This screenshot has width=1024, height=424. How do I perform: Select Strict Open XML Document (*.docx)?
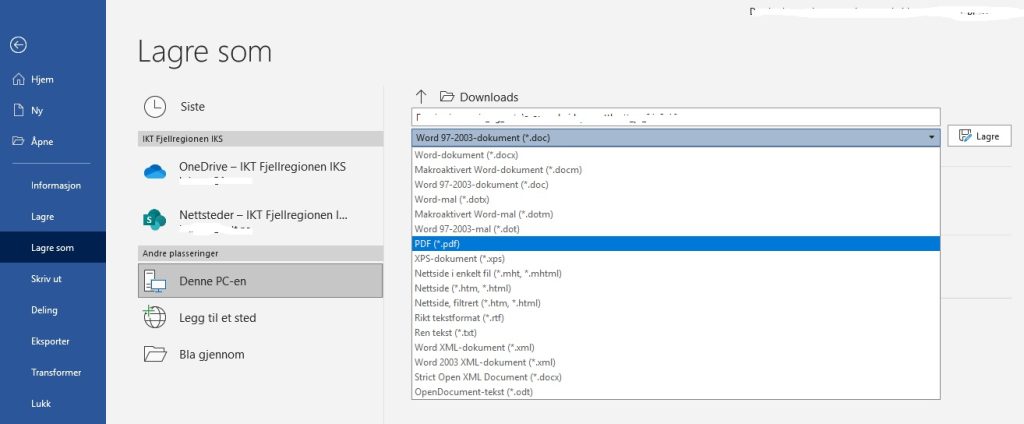coord(676,377)
